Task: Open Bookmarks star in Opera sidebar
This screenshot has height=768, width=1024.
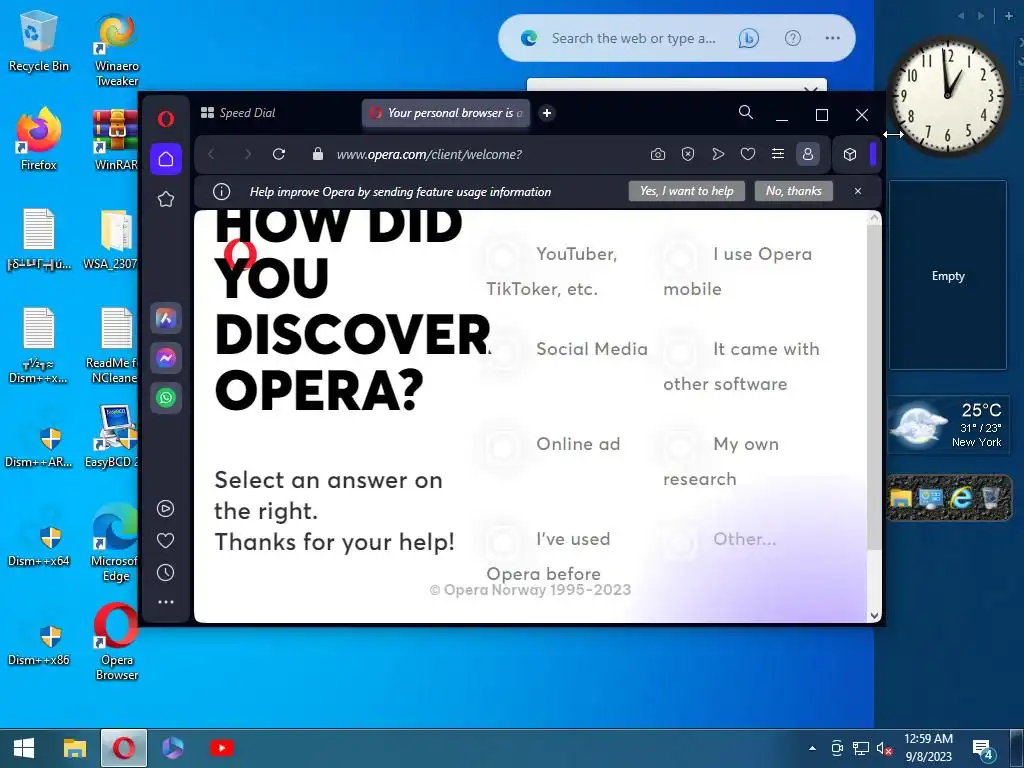Action: [x=166, y=199]
